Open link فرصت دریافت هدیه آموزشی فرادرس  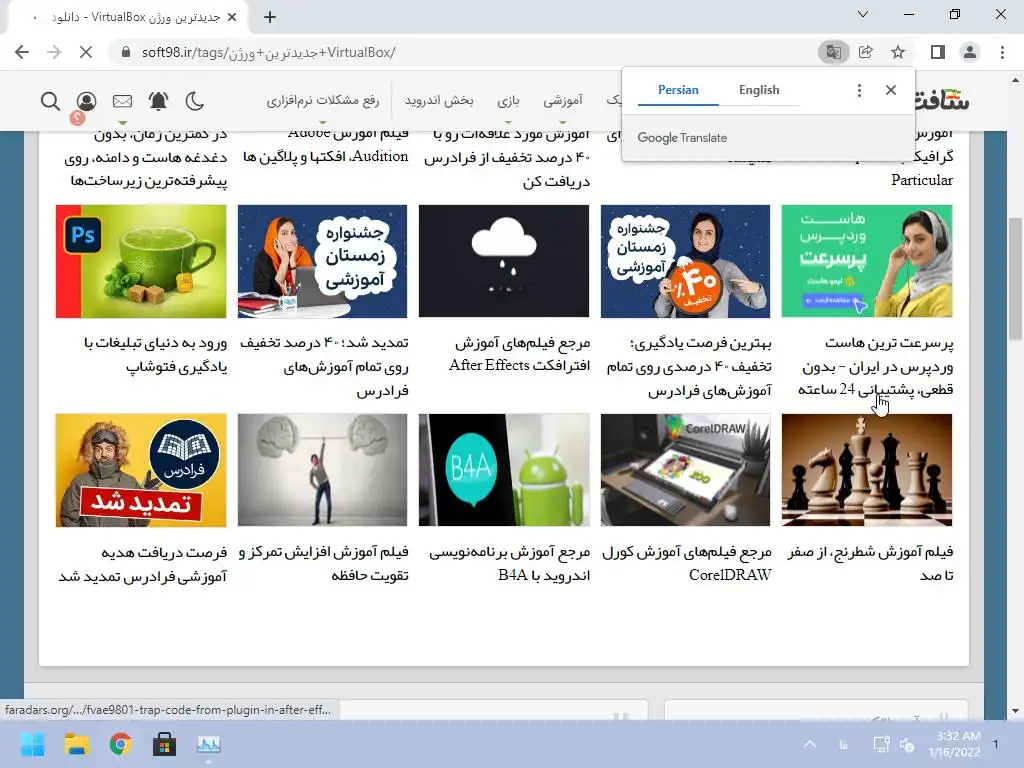(x=142, y=564)
